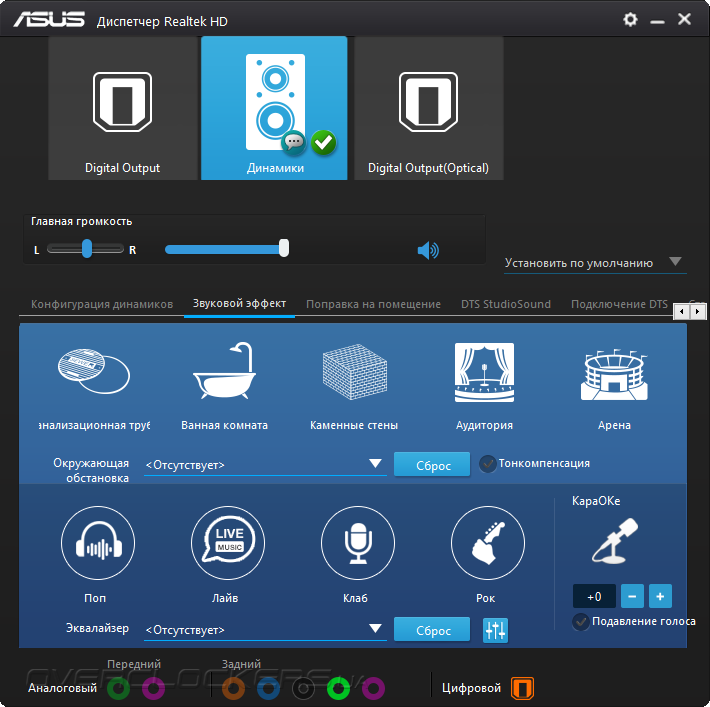
Task: Switch to Поправка на помещение tab
Action: coord(373,304)
